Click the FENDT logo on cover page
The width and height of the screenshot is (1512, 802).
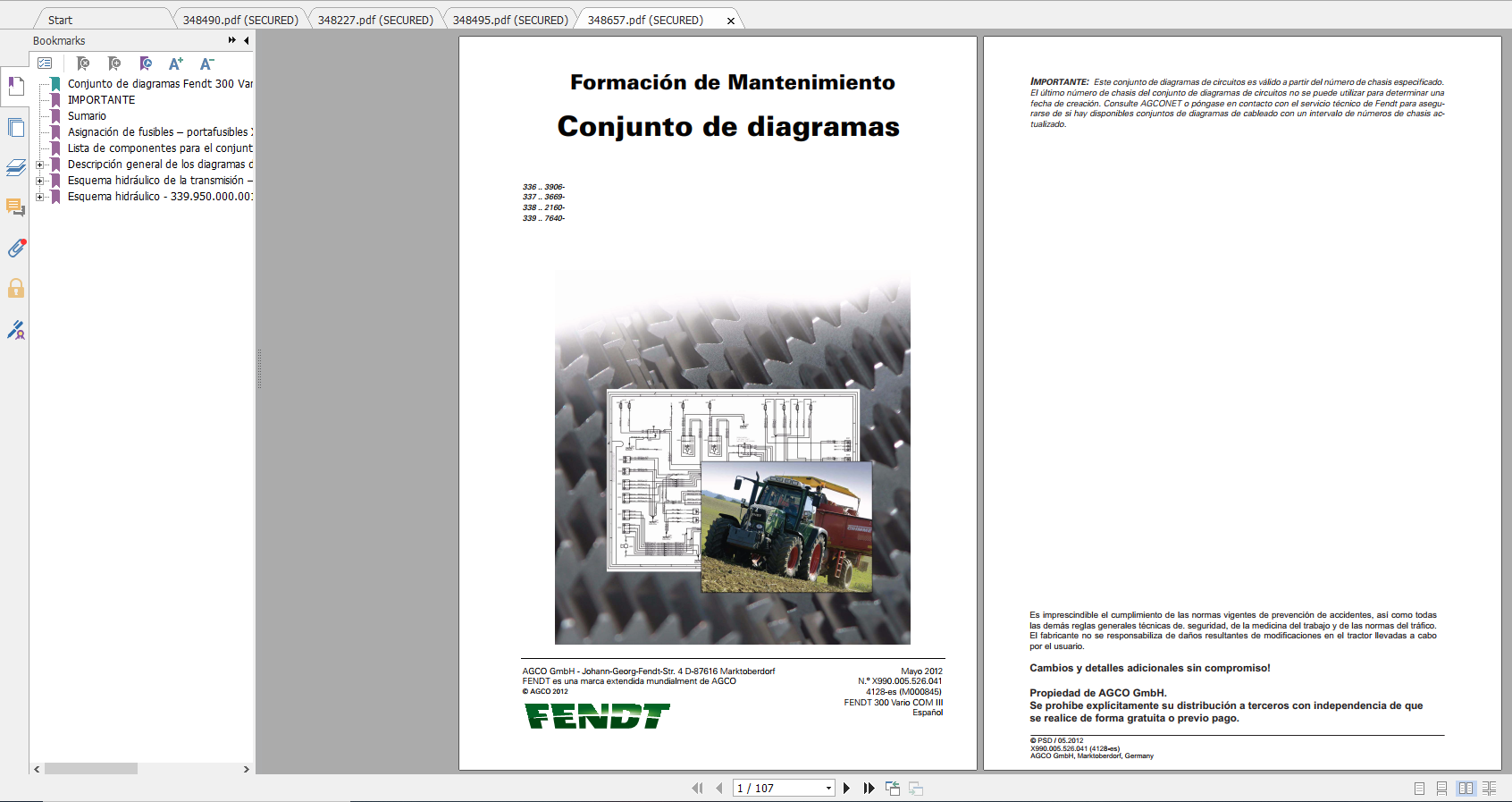[597, 716]
